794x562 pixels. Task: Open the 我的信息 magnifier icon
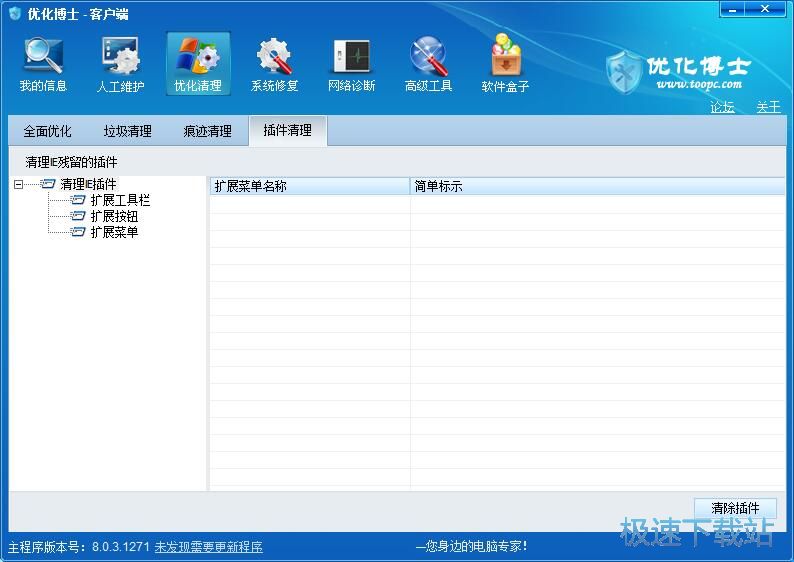pos(43,56)
